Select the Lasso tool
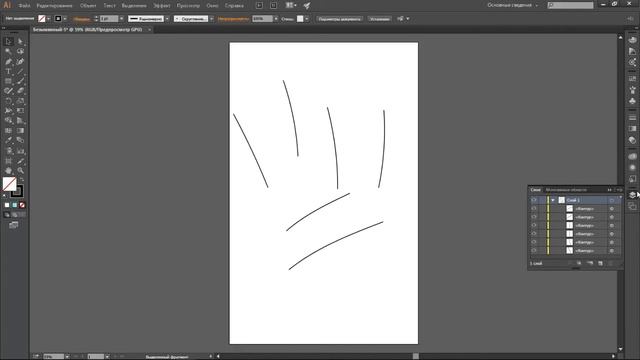This screenshot has height=360, width=640. [x=20, y=51]
